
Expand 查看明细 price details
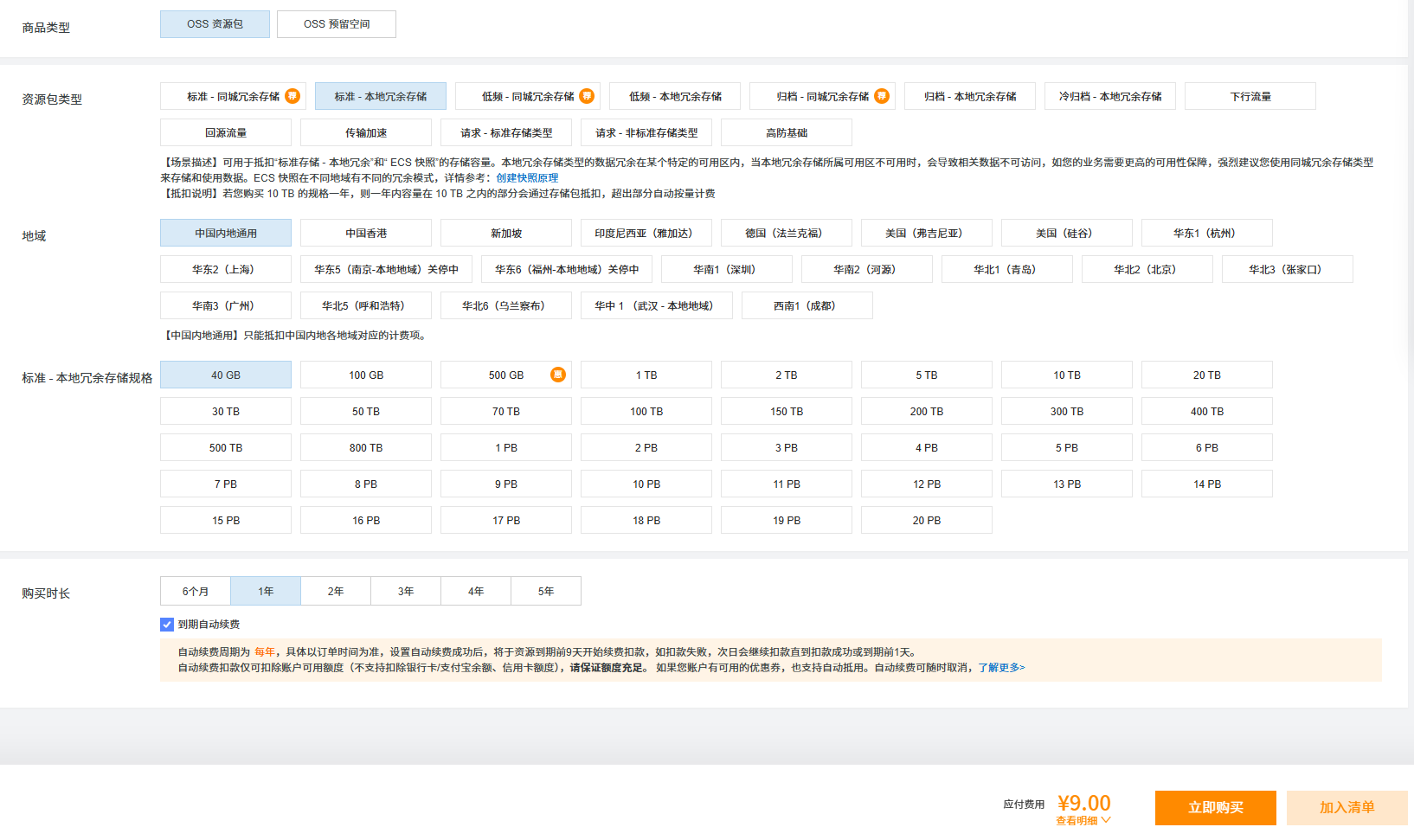1083,821
